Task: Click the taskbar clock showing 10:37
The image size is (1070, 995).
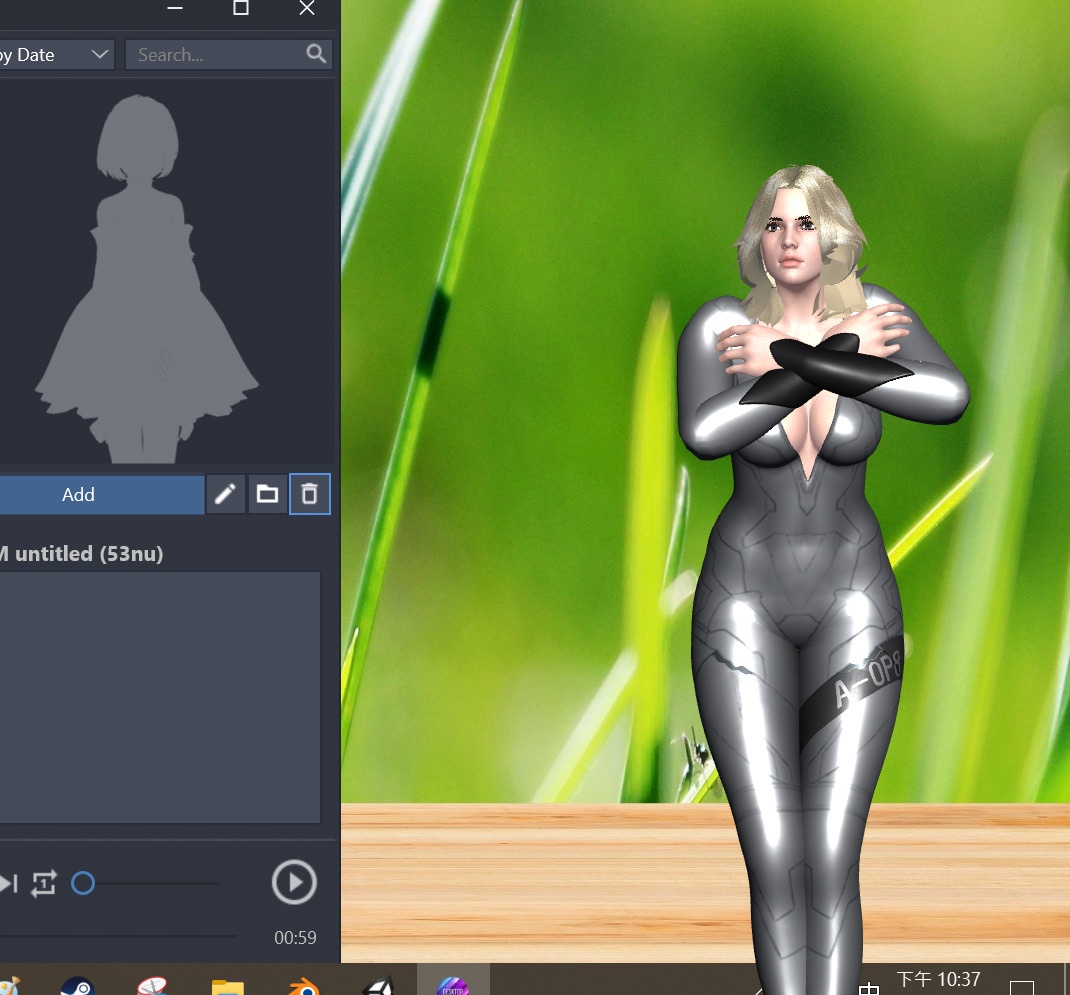Action: [938, 979]
